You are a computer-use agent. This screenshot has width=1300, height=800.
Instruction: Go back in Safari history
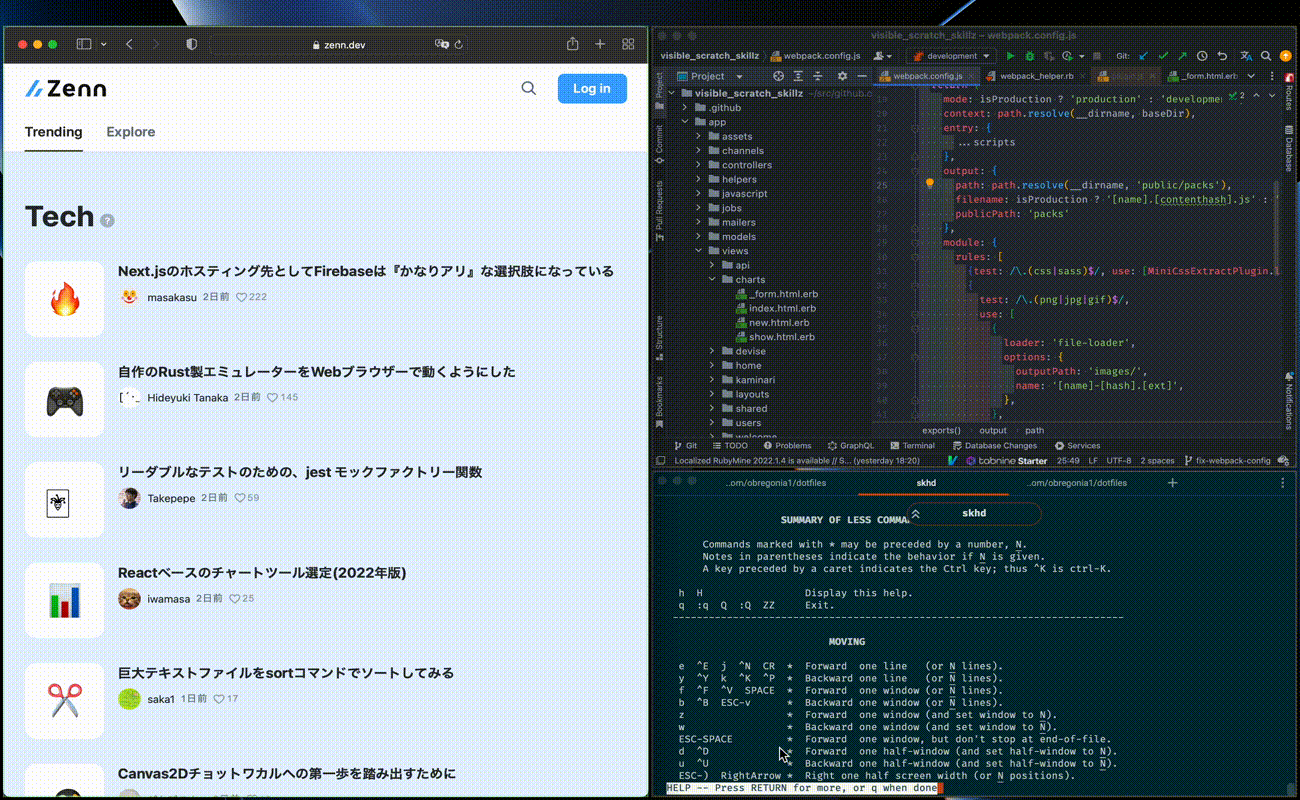click(129, 44)
